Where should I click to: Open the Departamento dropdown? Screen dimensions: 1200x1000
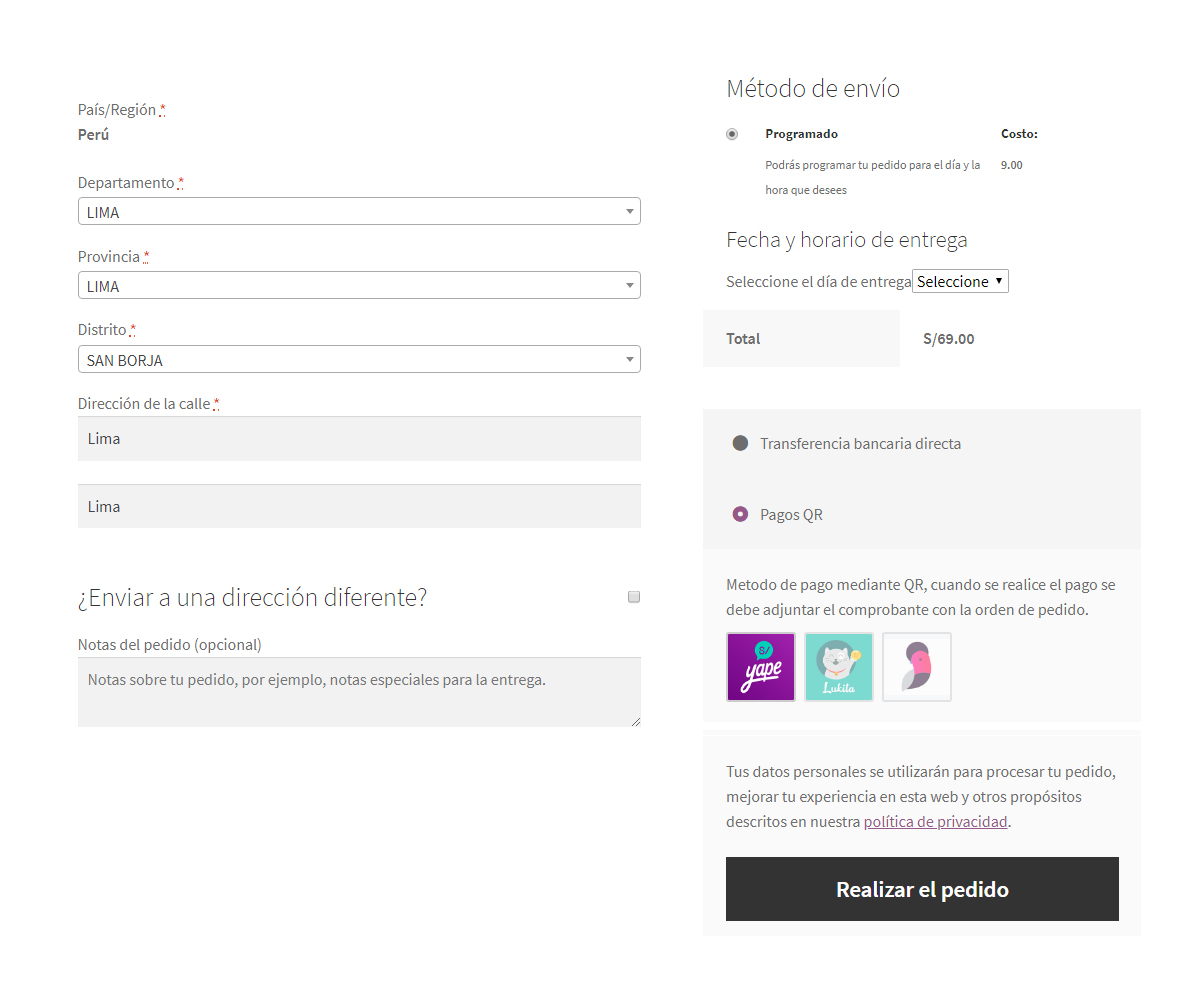[359, 212]
